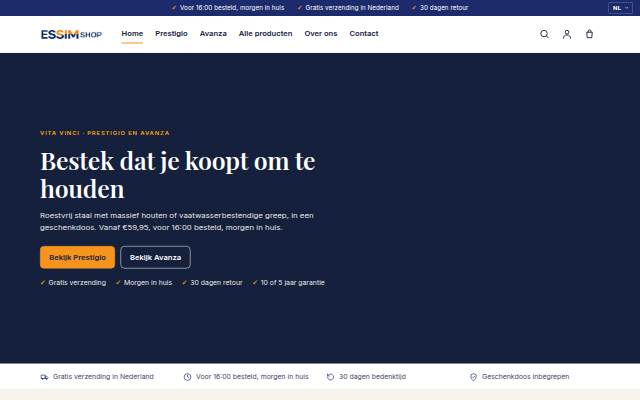Click Geschenkdoos inbegrepen text
Screen dimensions: 640x400
click(x=525, y=377)
